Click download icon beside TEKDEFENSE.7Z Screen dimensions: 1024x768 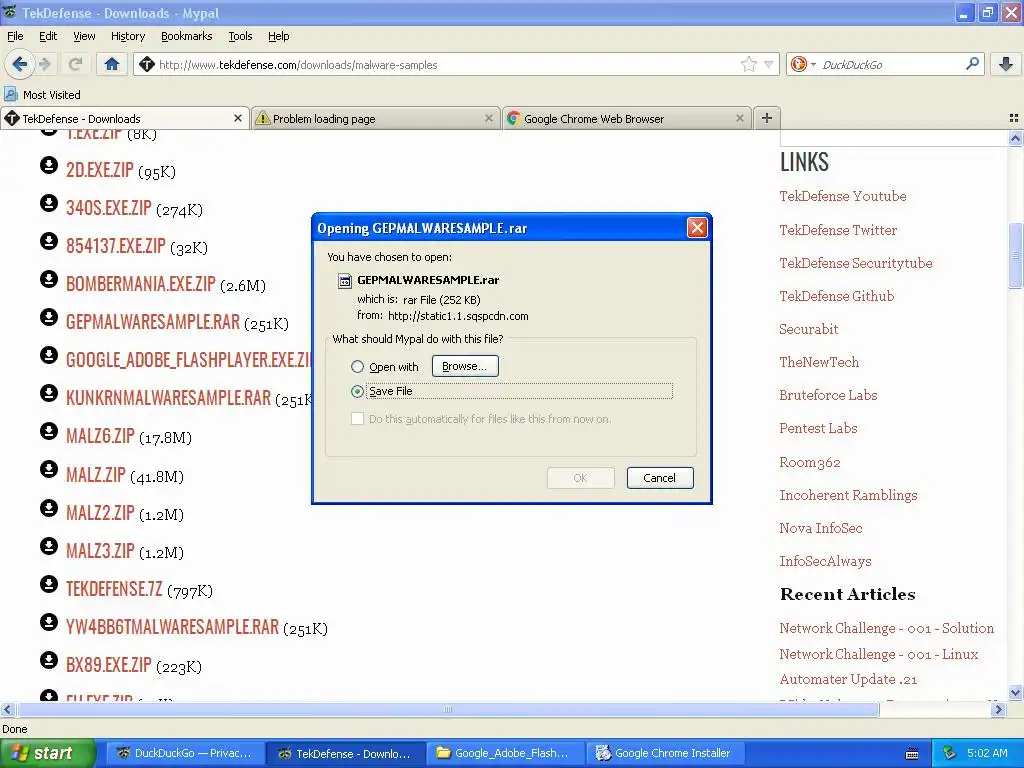coord(49,584)
